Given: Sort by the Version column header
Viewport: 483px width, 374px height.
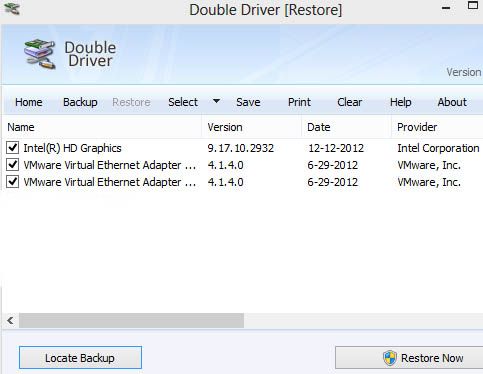Looking at the screenshot, I should (x=251, y=127).
